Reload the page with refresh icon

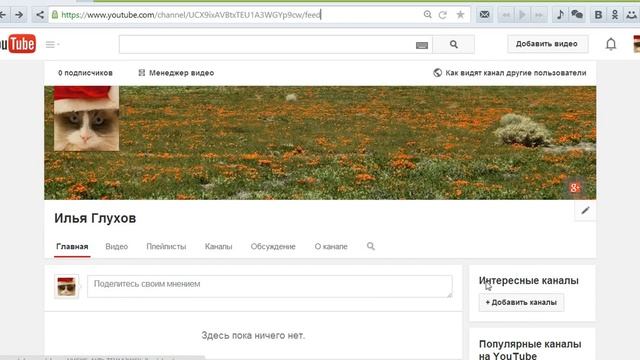[x=442, y=15]
